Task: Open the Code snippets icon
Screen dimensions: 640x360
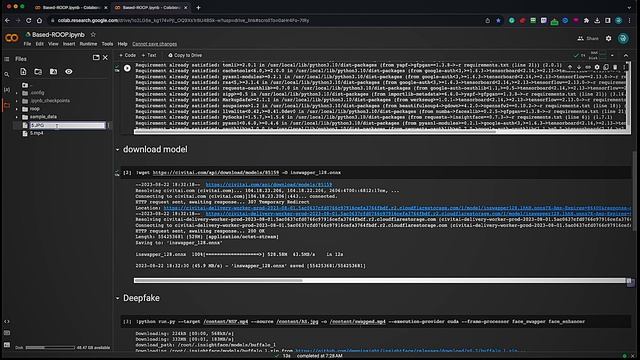Action: (7, 321)
